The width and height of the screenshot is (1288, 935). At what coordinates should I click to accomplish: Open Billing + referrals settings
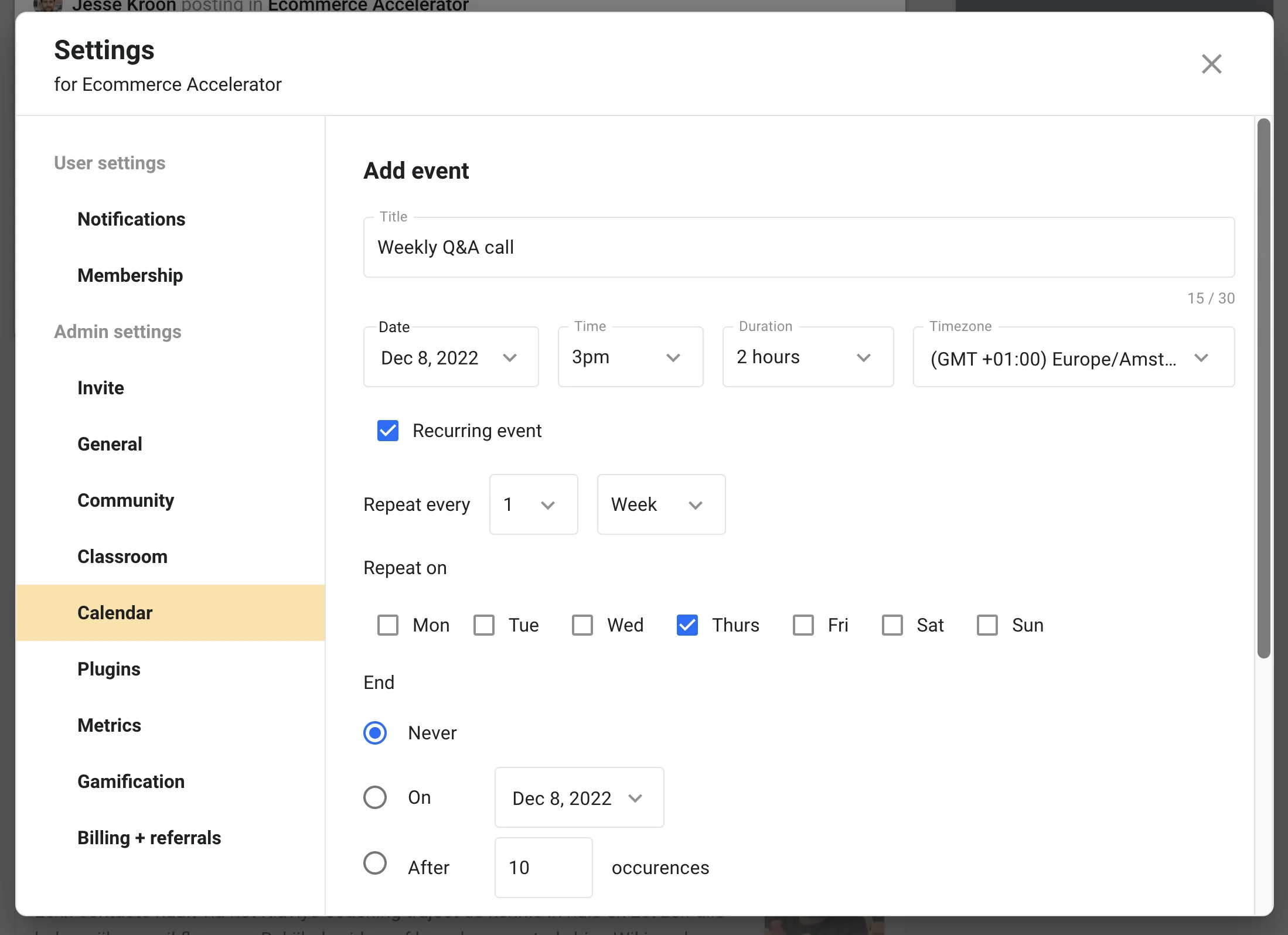point(149,838)
